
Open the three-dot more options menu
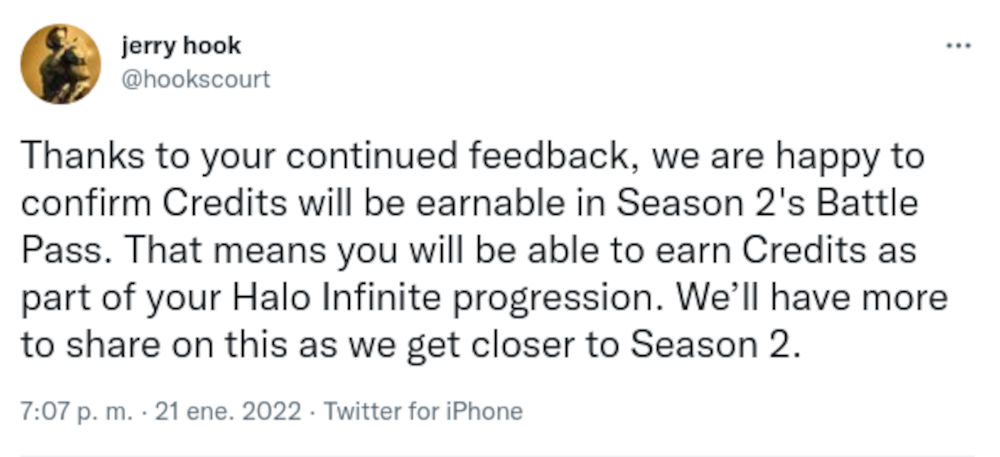tap(960, 47)
